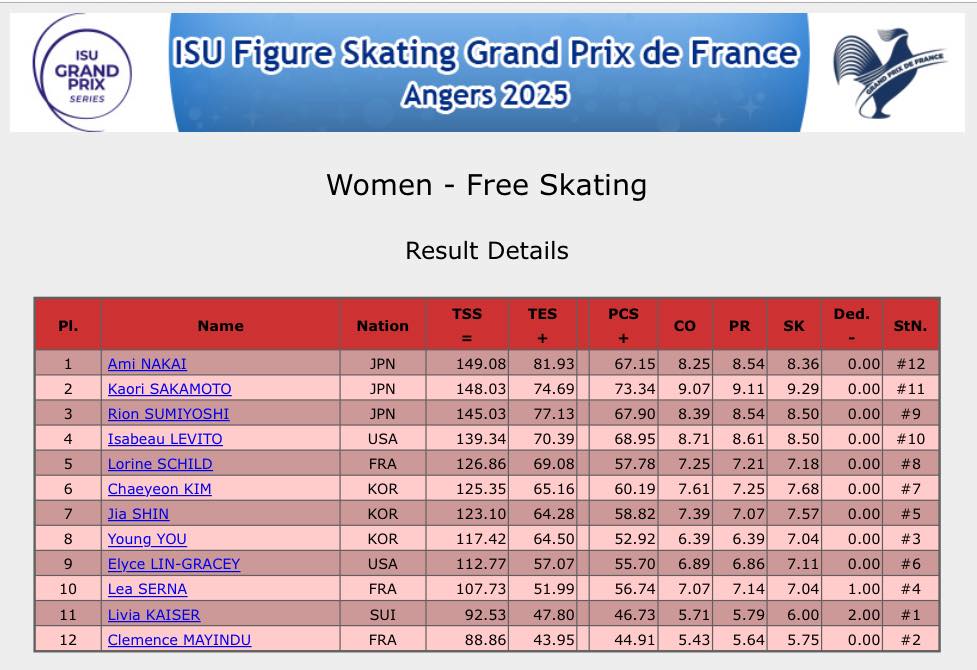Click the TSS column header
The image size is (977, 670).
[x=467, y=325]
